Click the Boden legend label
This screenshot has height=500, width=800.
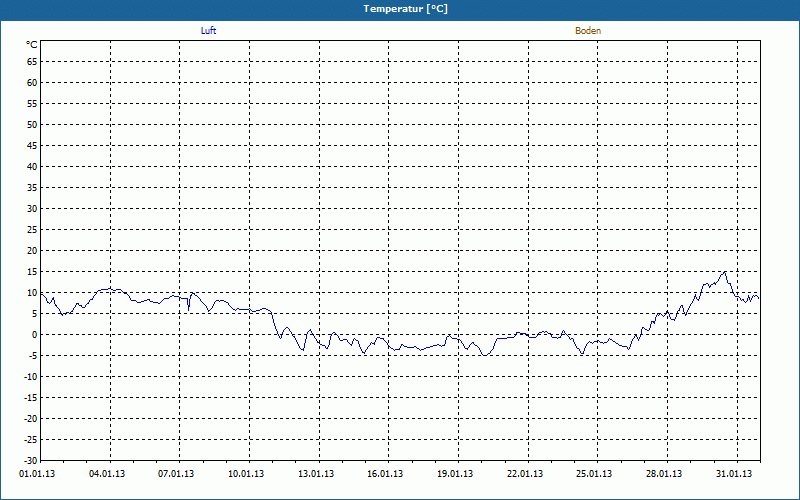click(x=588, y=31)
